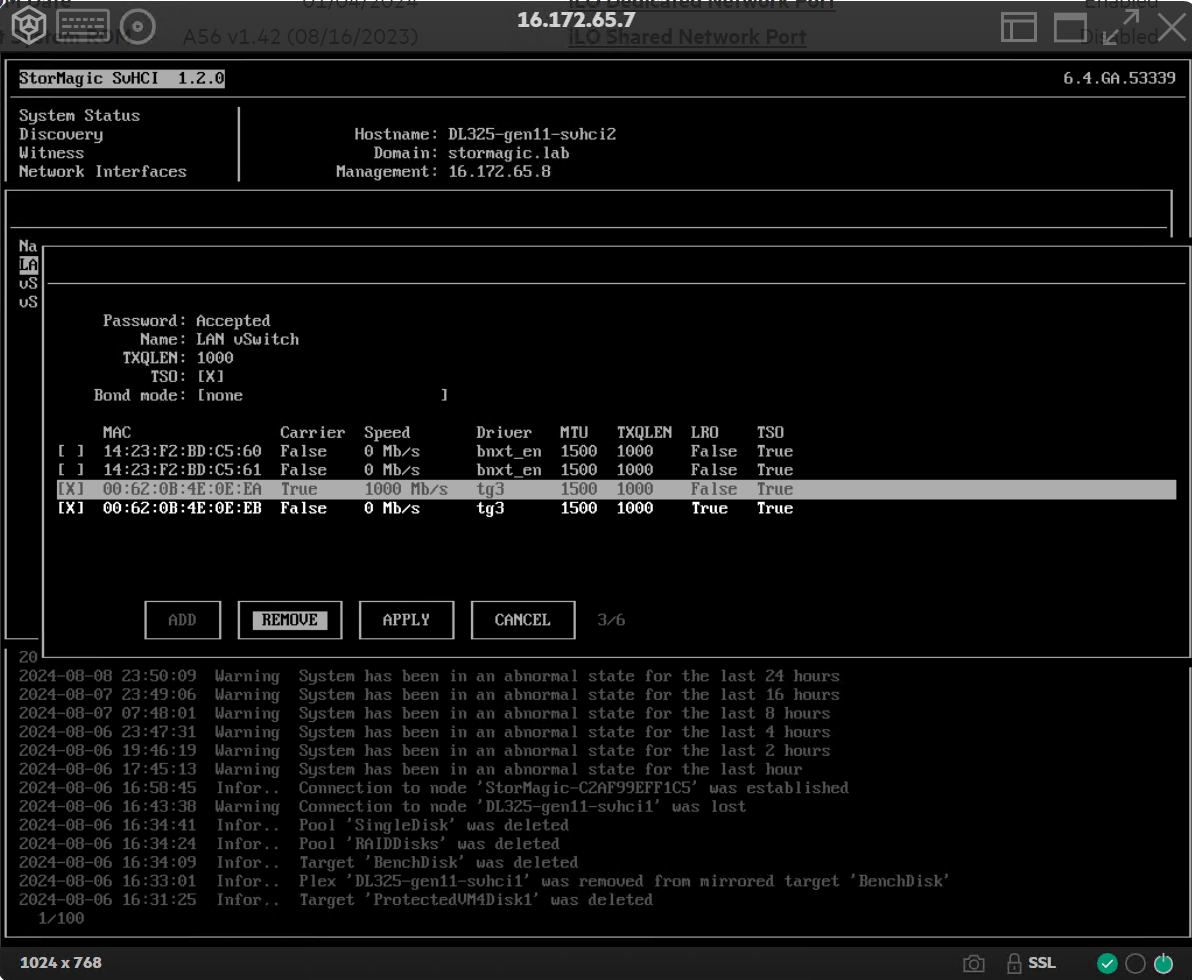The image size is (1192, 980).
Task: Click the LRO column header
Action: point(705,433)
